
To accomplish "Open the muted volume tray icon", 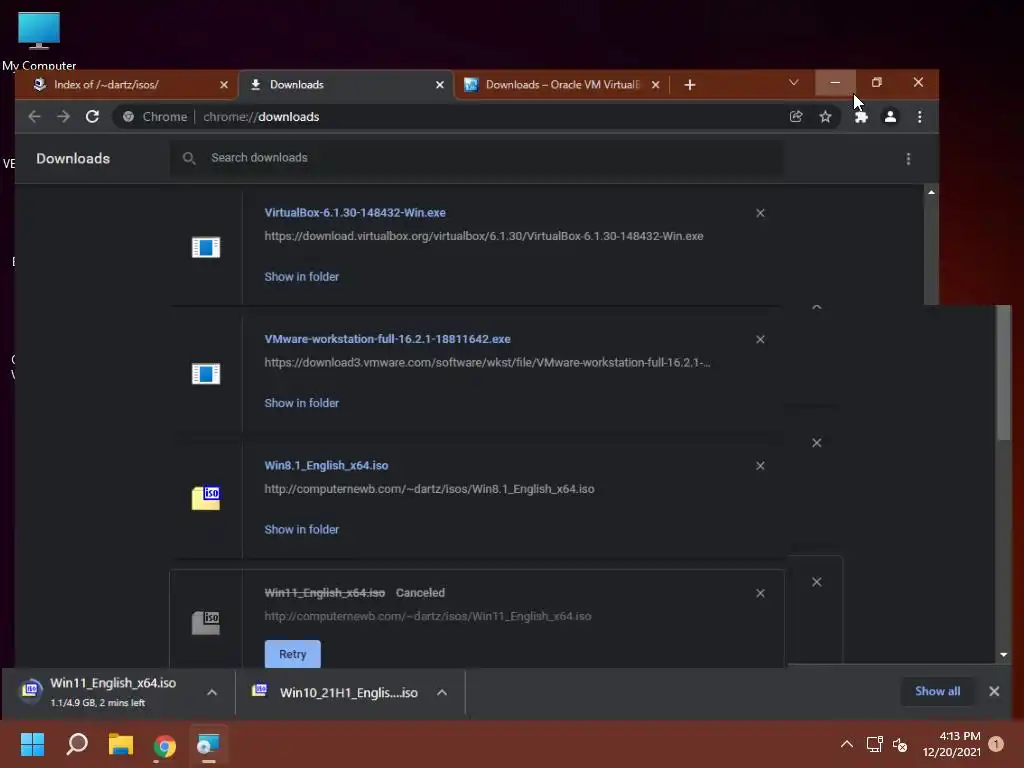I will point(901,744).
